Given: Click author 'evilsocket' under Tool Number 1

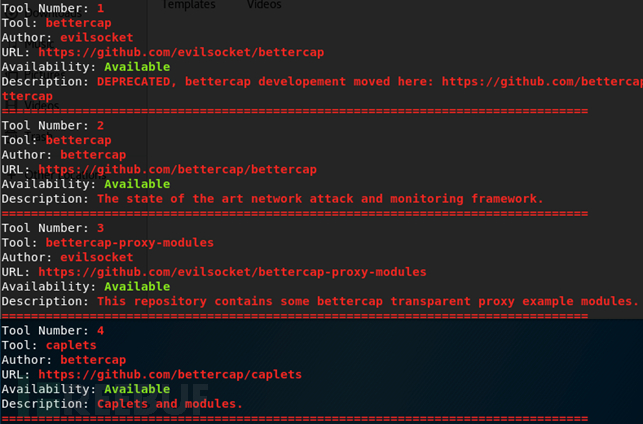Looking at the screenshot, I should (97, 38).
